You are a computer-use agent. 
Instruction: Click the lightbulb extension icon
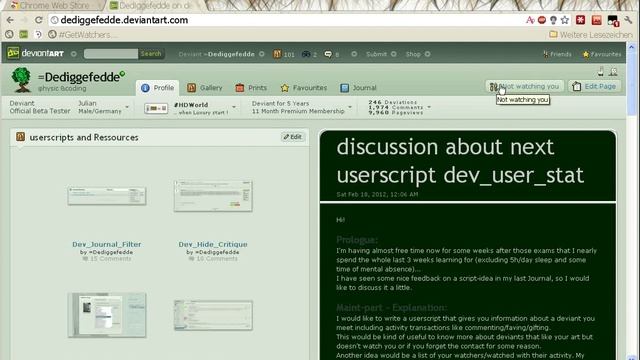point(553,20)
